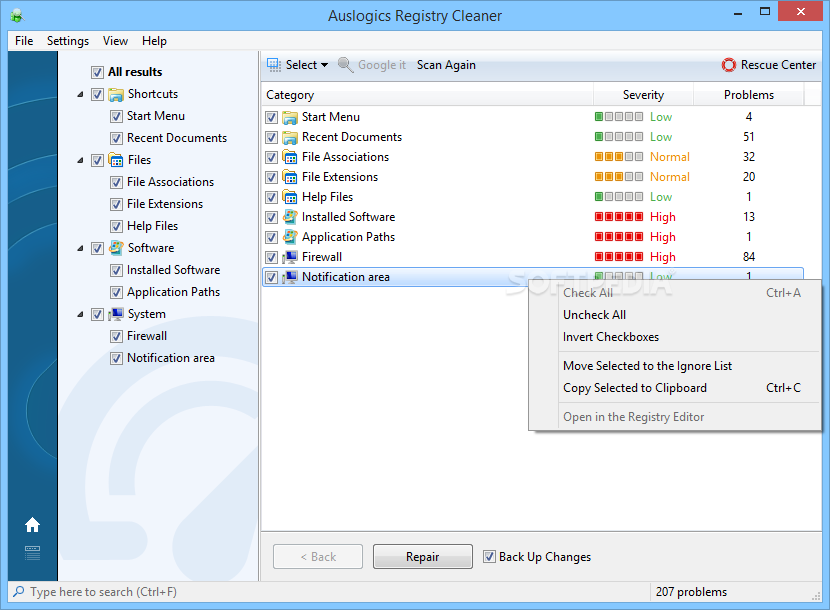Click the Shortcuts folder icon in tree
Screen dimensions: 830x610
coord(116,94)
